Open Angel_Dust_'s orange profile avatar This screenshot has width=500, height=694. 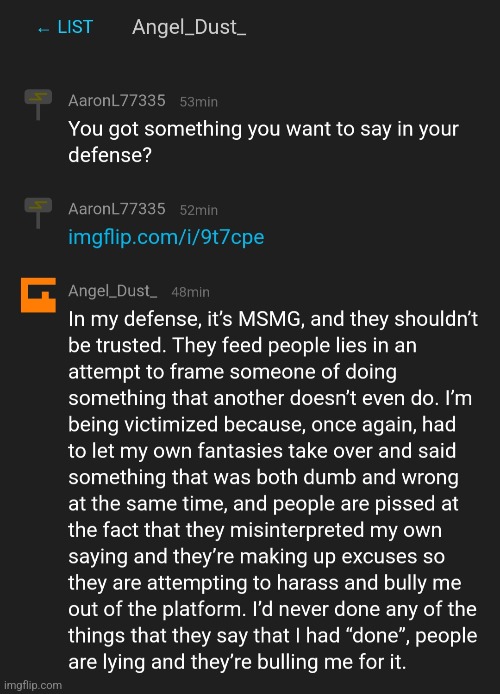(x=38, y=295)
